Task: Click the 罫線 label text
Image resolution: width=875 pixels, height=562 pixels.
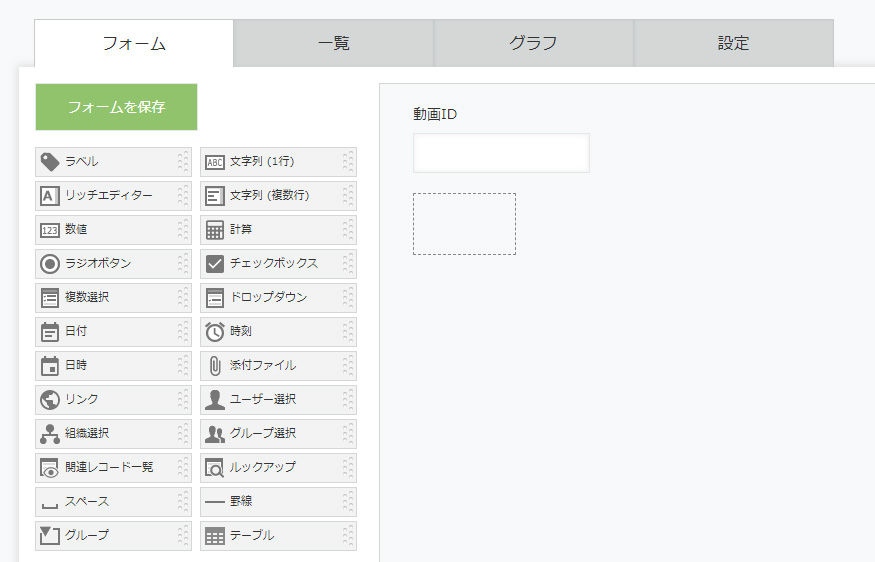Action: click(241, 501)
